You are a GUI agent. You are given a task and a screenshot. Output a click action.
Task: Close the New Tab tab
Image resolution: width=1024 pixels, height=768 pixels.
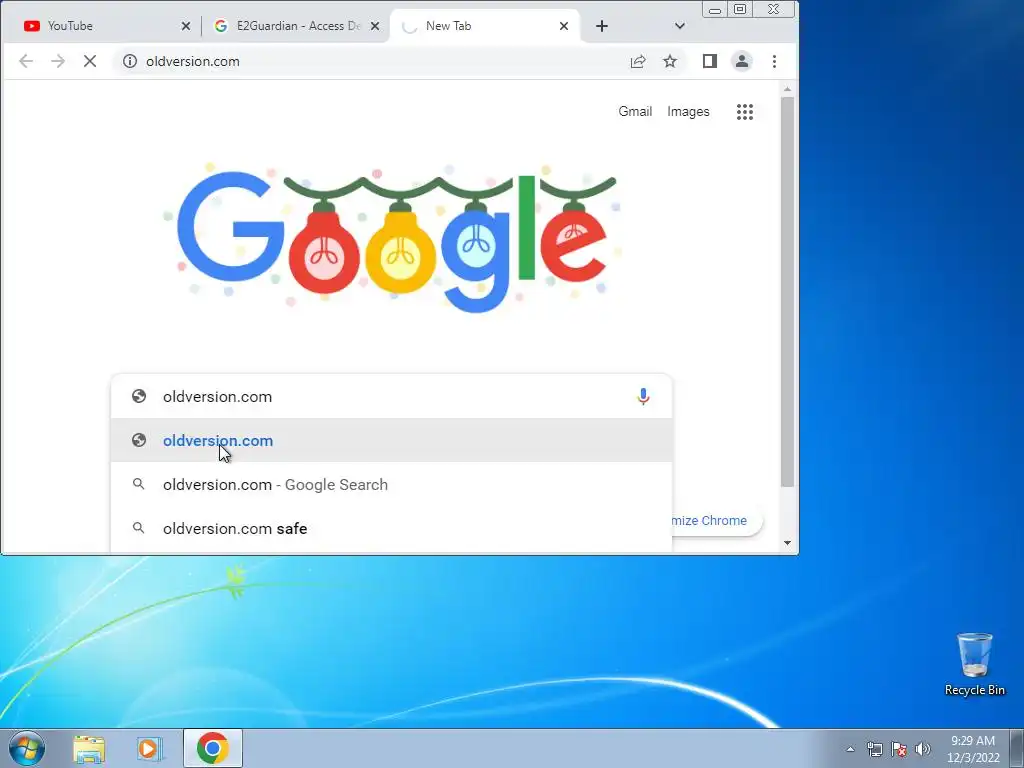[564, 26]
